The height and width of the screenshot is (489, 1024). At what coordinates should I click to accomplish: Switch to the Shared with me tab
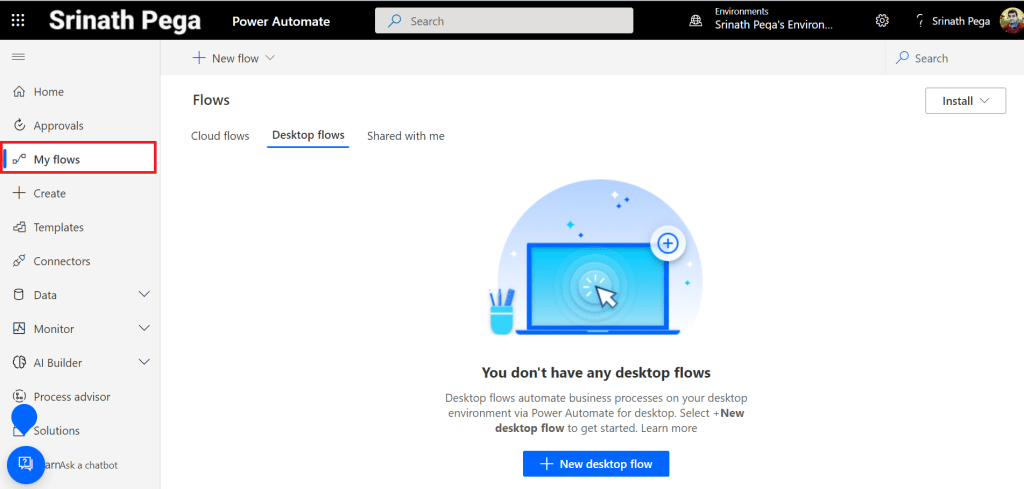pyautogui.click(x=405, y=136)
